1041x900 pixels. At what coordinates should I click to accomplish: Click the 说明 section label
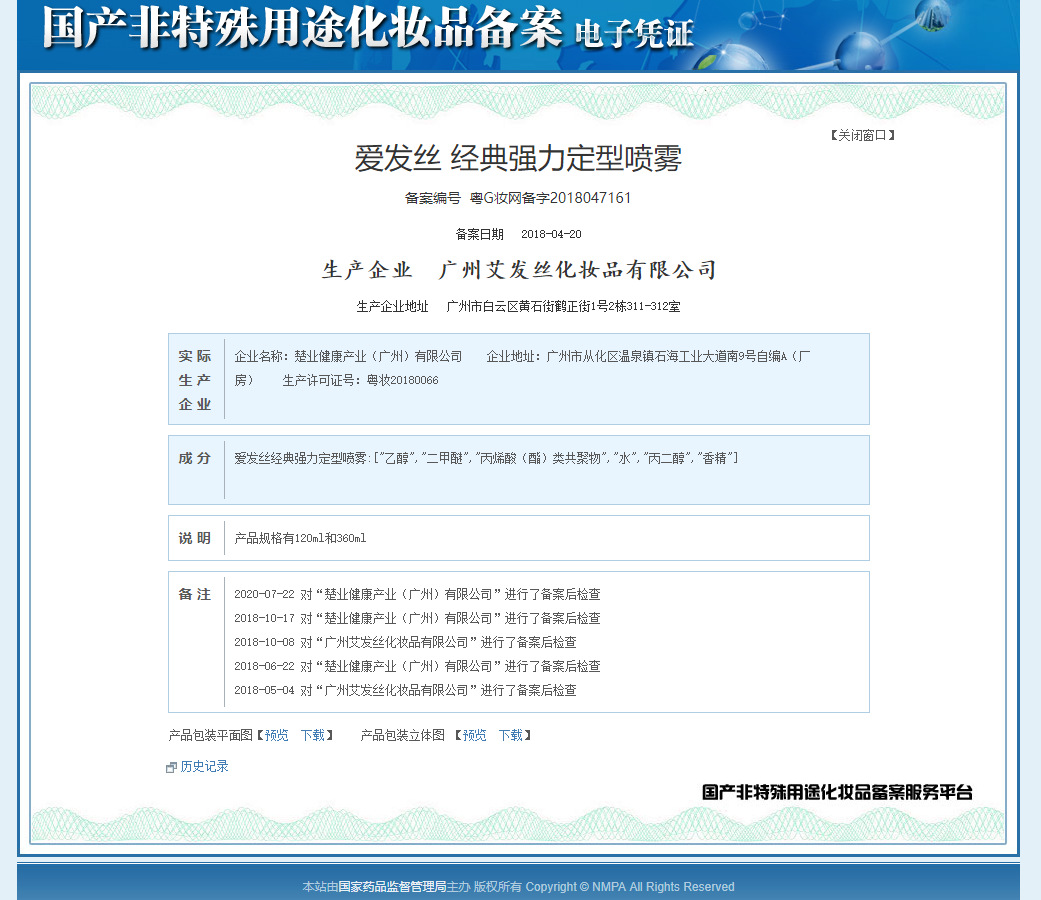pyautogui.click(x=195, y=538)
